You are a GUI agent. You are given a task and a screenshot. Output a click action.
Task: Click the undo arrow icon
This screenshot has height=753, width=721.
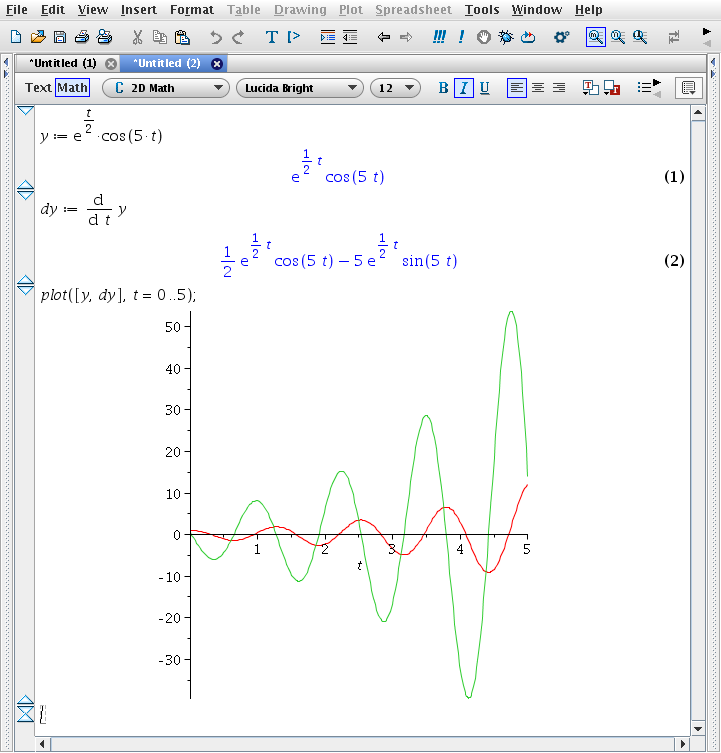coord(216,37)
